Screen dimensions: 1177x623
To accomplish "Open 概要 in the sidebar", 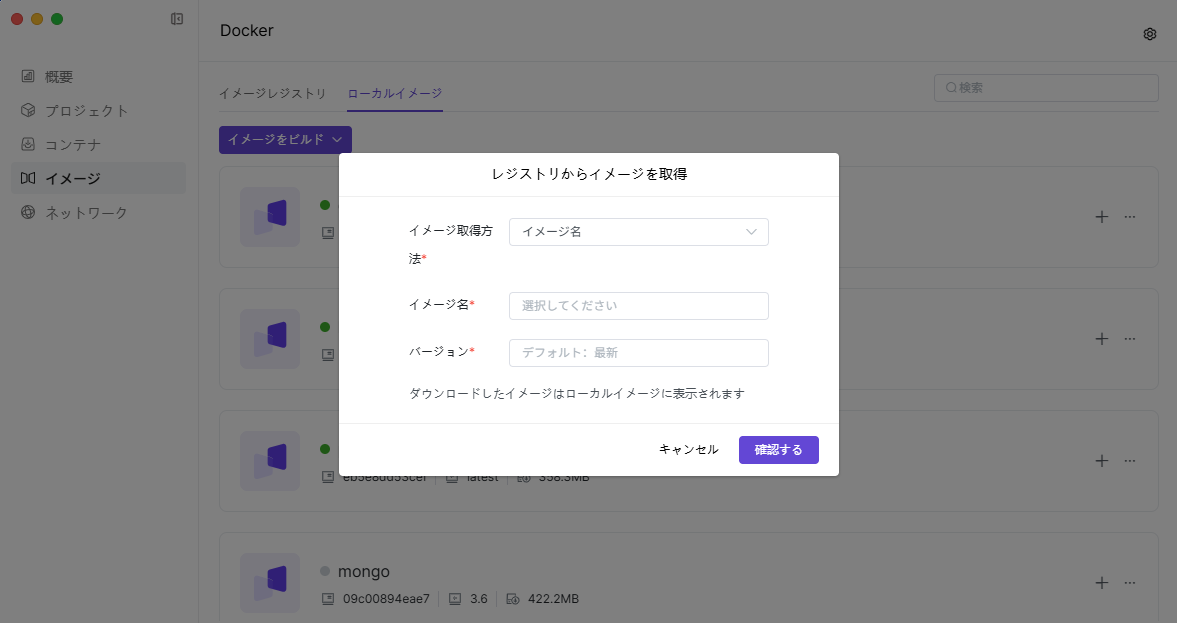I will pos(59,77).
